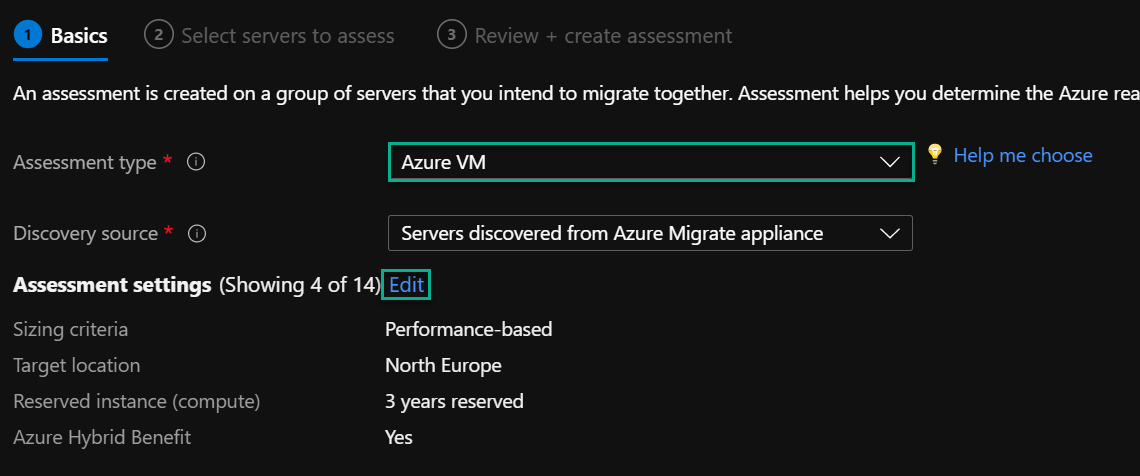Click the Assessment settings heading
Image resolution: width=1140 pixels, height=476 pixels.
(112, 285)
